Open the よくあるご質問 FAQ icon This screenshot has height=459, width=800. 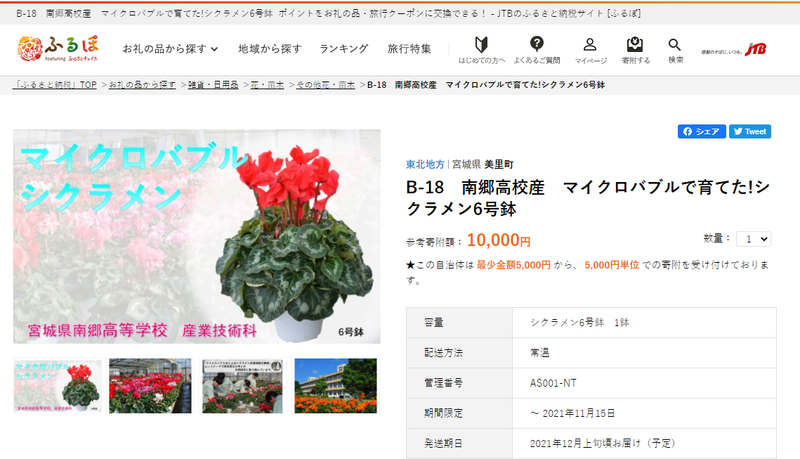(x=536, y=50)
